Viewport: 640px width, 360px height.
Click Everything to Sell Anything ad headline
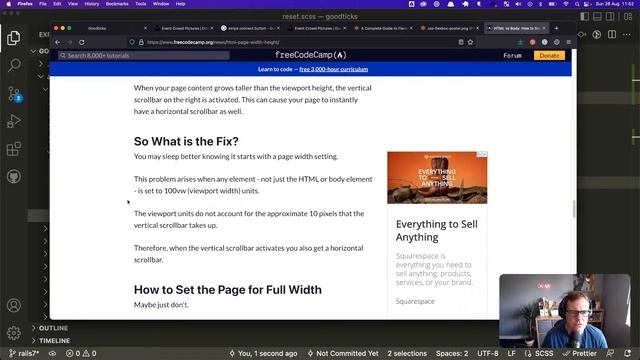coord(436,231)
